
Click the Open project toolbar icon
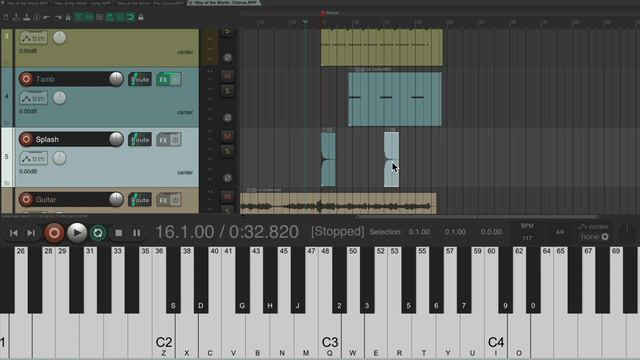pyautogui.click(x=16, y=17)
